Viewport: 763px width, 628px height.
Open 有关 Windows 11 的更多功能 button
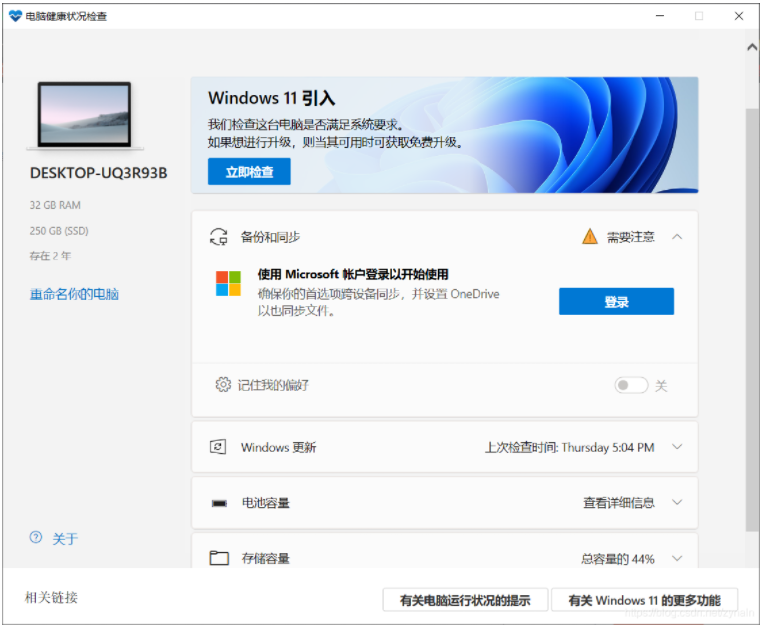pyautogui.click(x=644, y=600)
